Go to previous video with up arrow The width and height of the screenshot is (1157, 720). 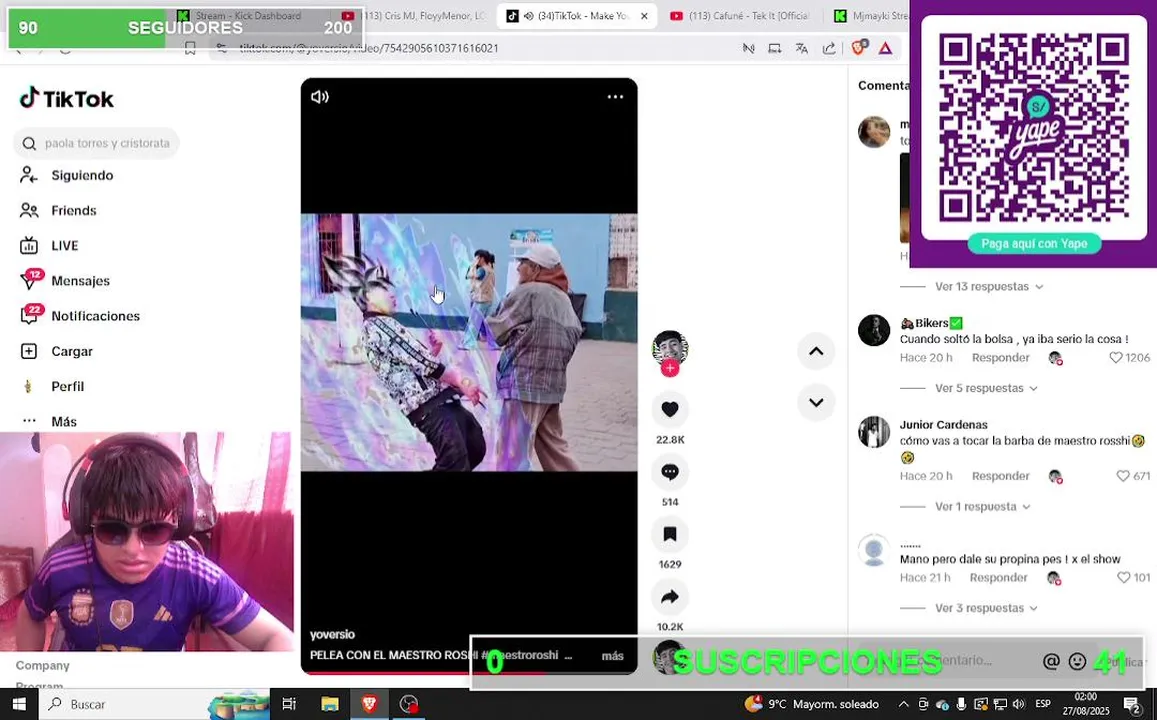(x=816, y=351)
